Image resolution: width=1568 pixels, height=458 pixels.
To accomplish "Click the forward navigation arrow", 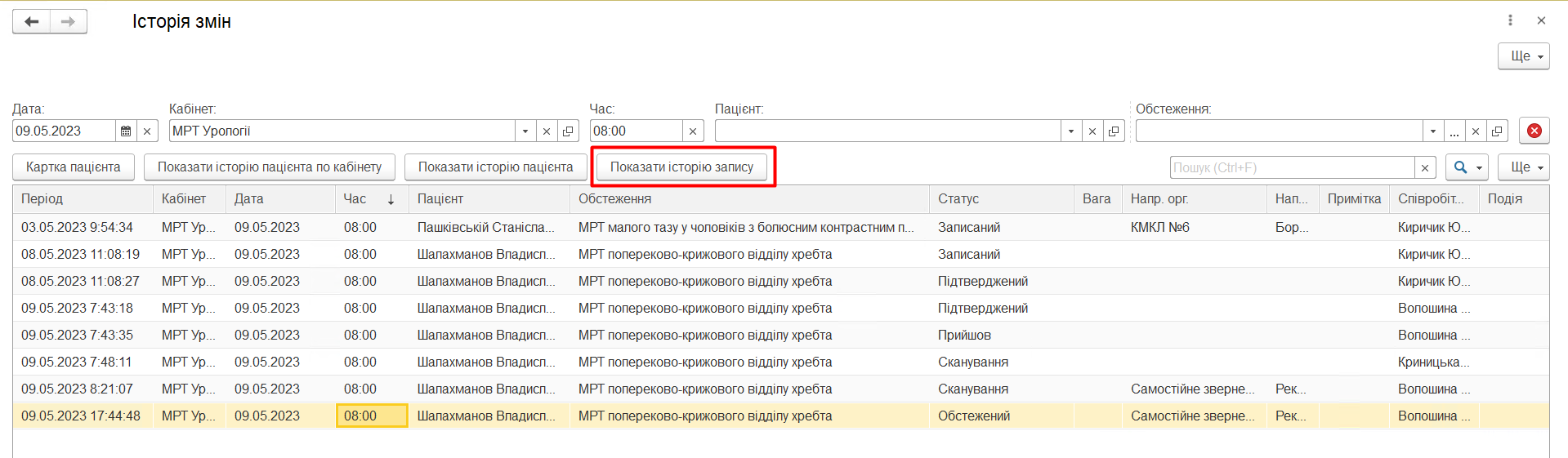I will point(69,21).
